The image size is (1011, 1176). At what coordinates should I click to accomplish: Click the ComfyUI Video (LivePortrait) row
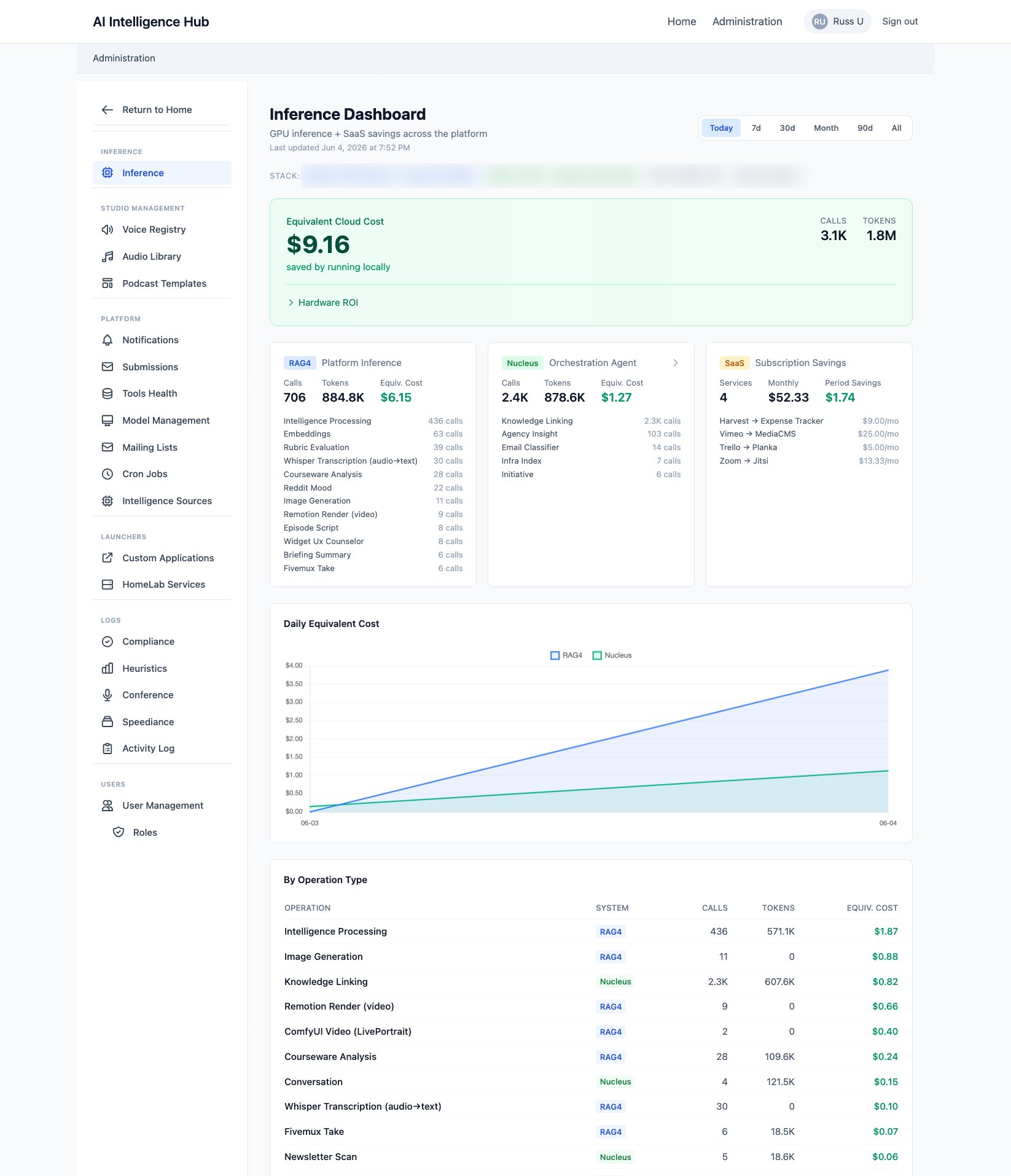click(591, 1032)
